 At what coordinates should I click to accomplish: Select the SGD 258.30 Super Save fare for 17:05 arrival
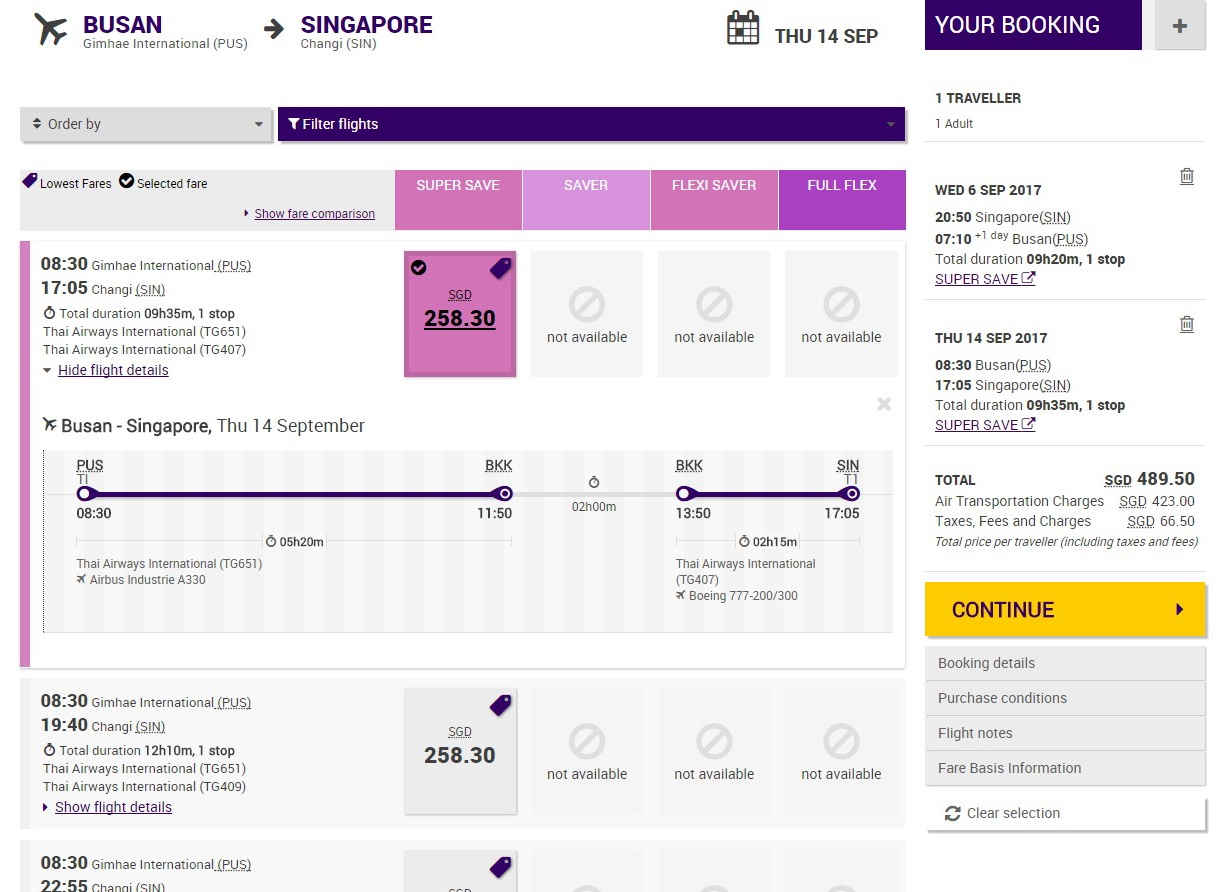[x=460, y=314]
